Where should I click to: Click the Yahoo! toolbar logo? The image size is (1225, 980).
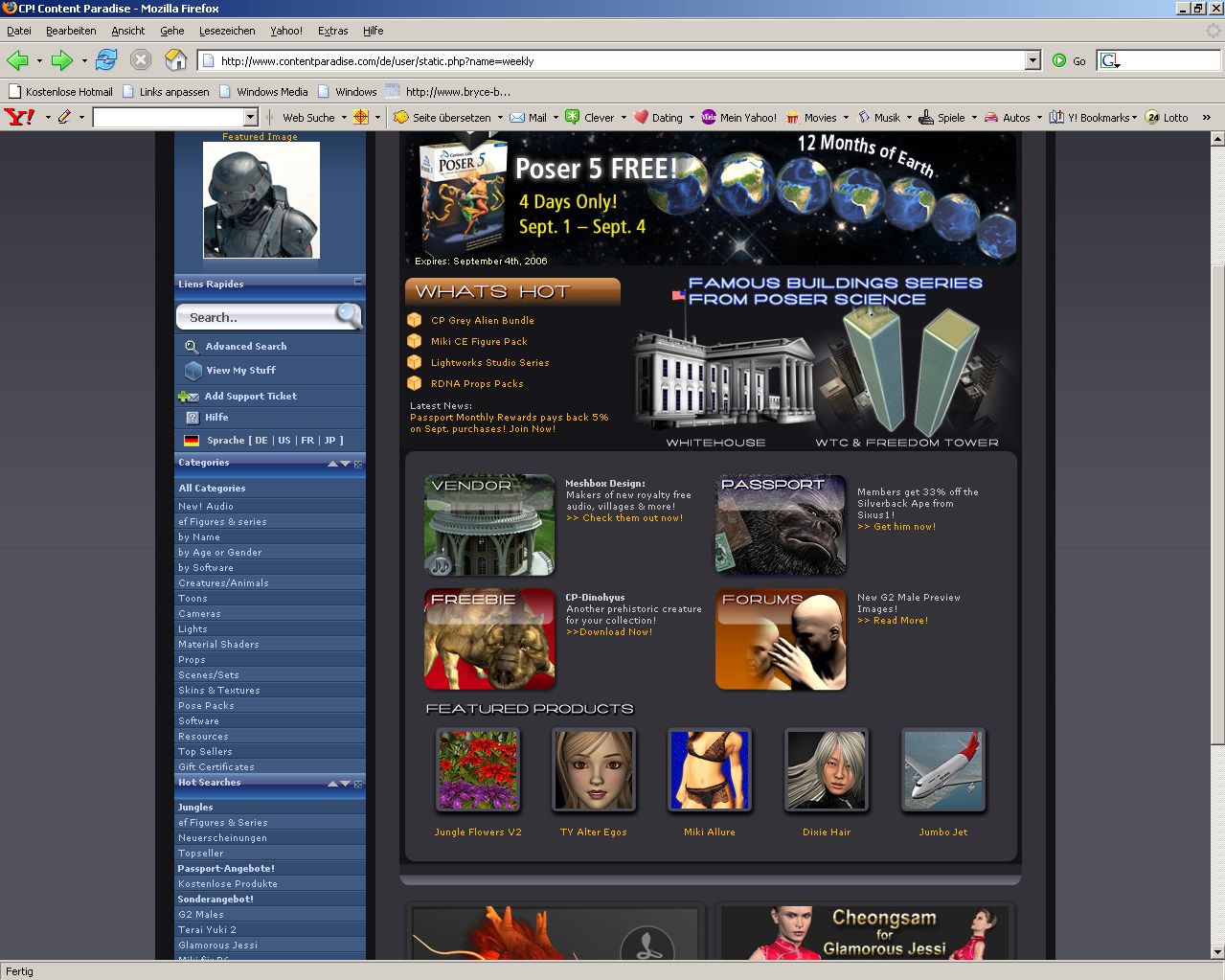click(x=19, y=117)
